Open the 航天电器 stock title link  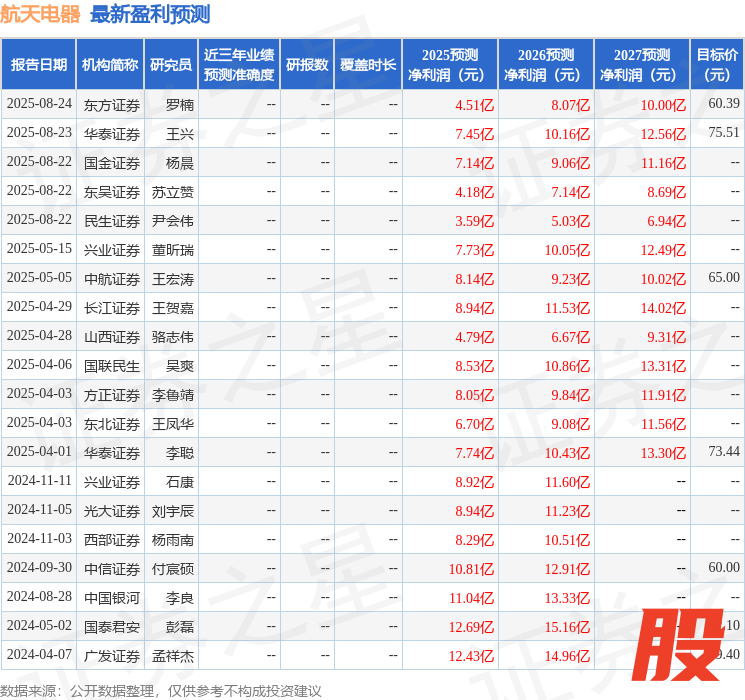click(42, 14)
